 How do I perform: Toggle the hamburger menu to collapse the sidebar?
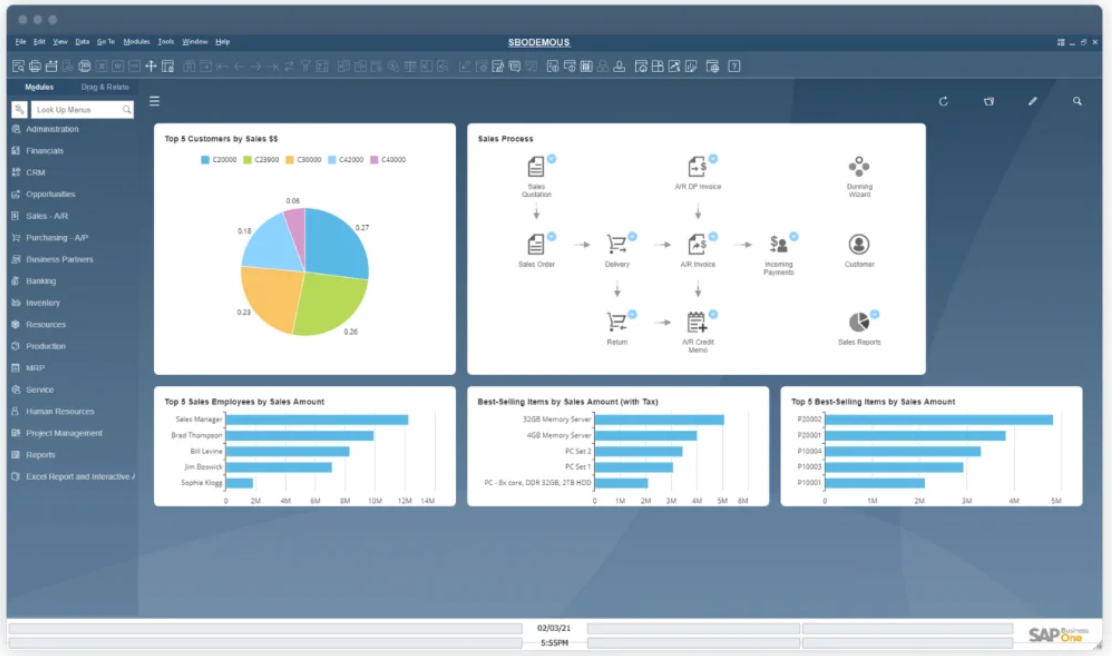(x=155, y=101)
